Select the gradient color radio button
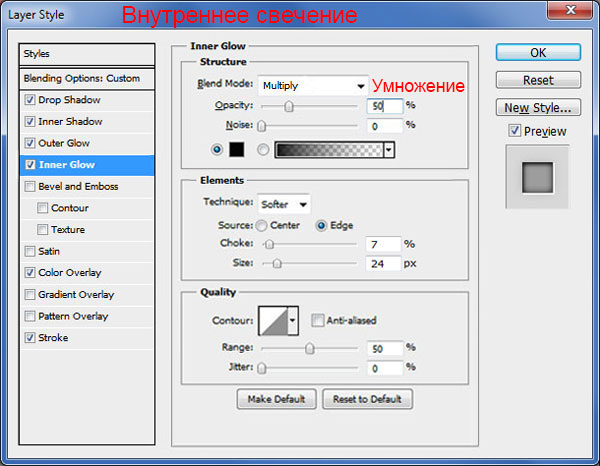600x466 pixels. point(264,150)
